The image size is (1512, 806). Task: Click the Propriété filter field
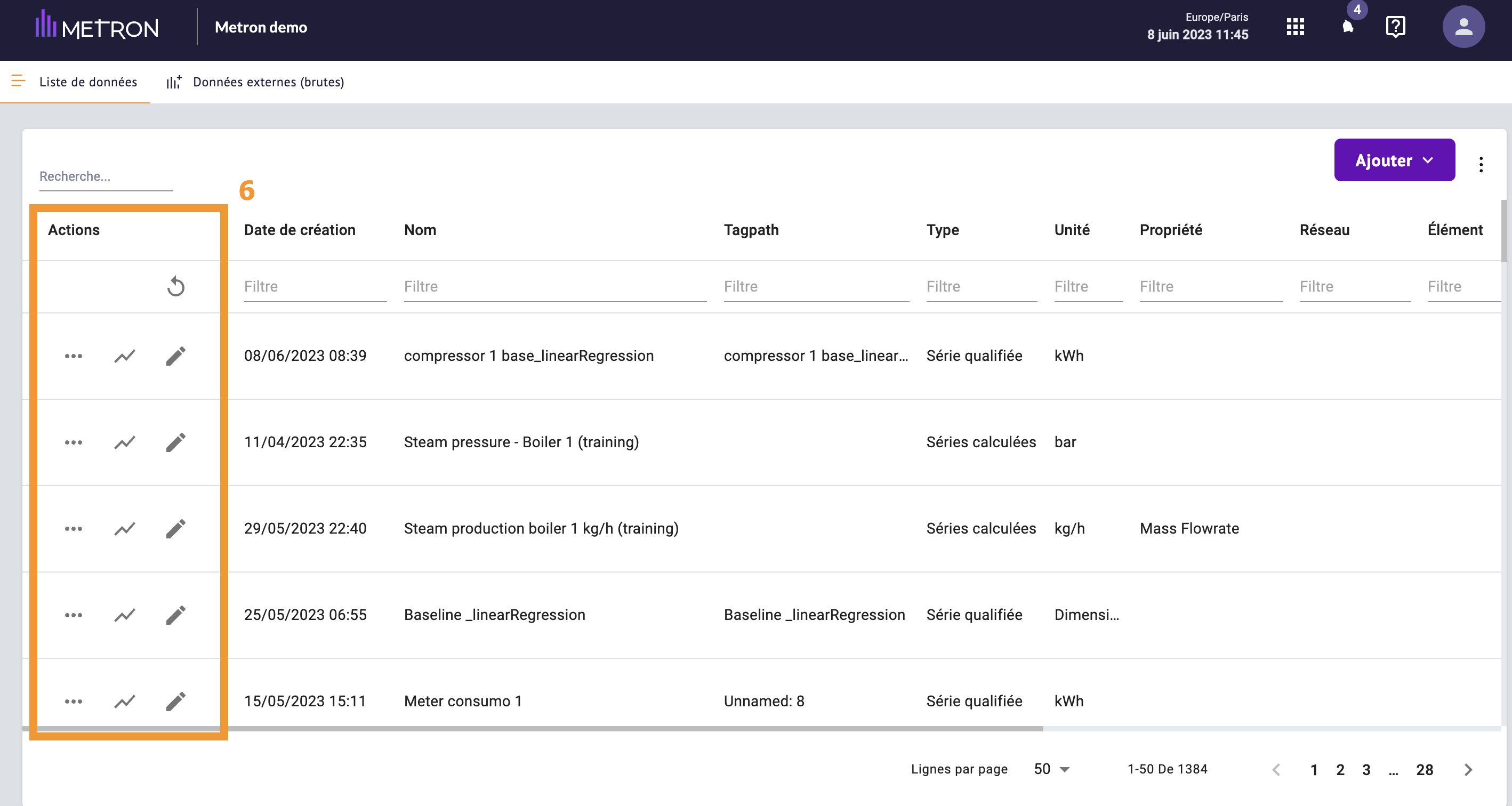[1211, 287]
